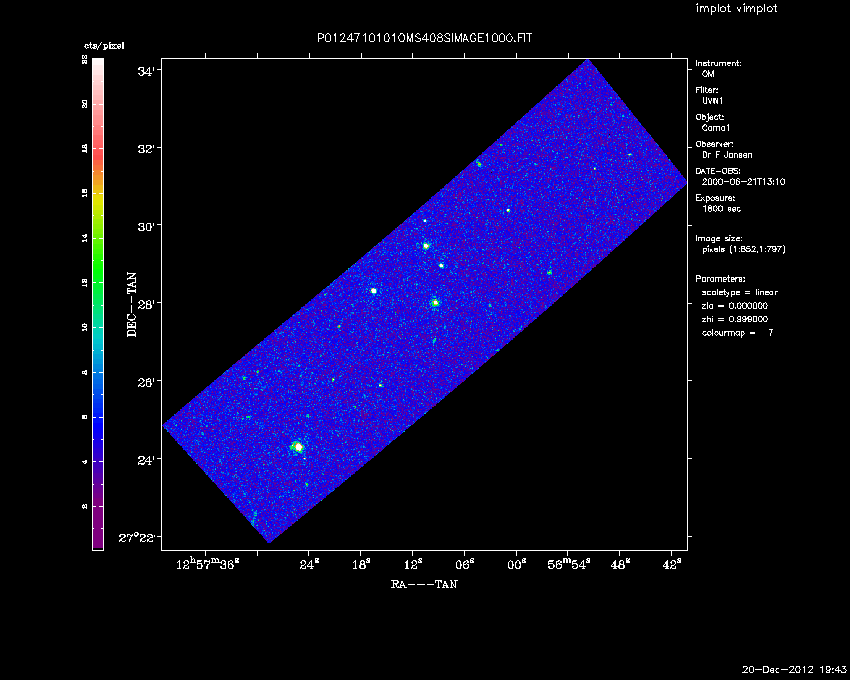Click the 'implot vimplot' label
The height and width of the screenshot is (680, 850).
[x=736, y=9]
